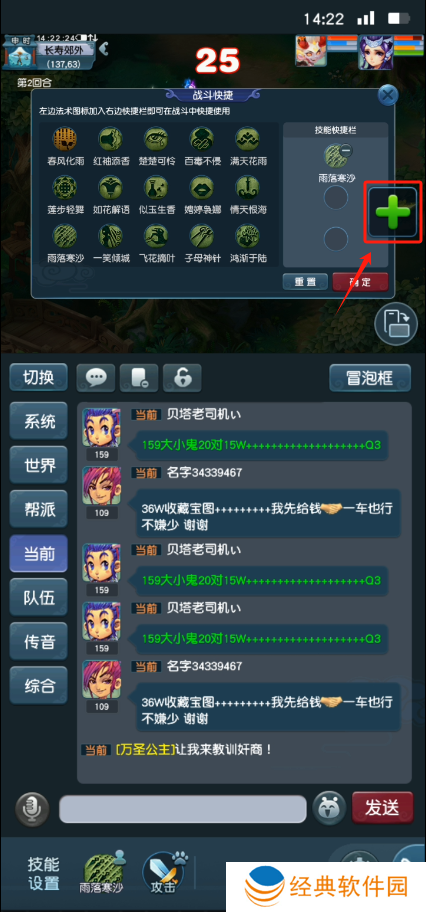Tap the green plus add button
The image size is (426, 912).
393,212
